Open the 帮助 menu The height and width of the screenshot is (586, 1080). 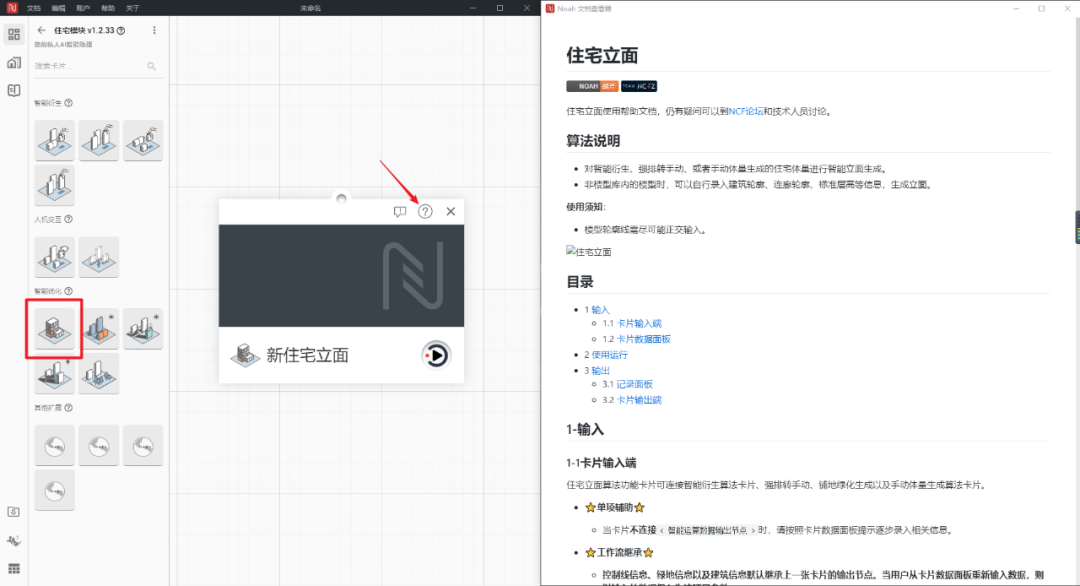point(108,8)
